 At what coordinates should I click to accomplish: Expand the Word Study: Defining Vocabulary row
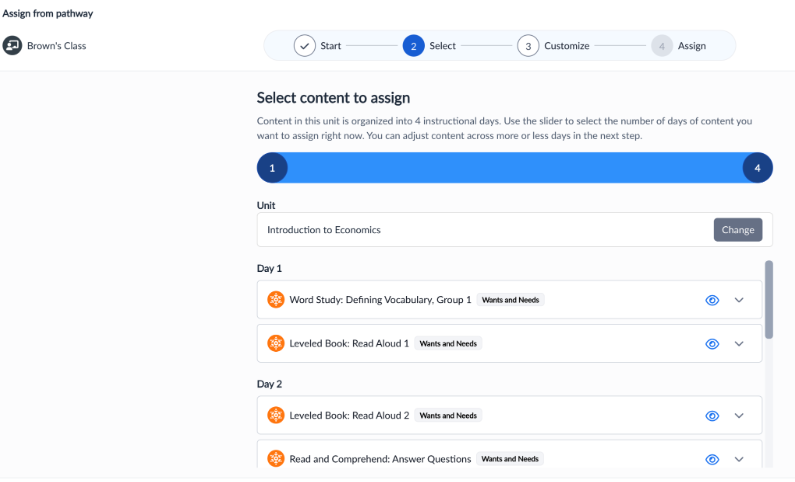pyautogui.click(x=740, y=300)
